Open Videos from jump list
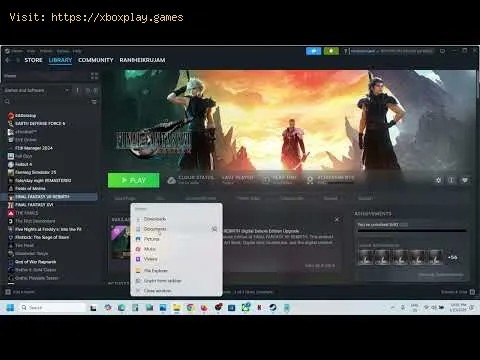Screen dimensions: 480x360 [x=176, y=259]
